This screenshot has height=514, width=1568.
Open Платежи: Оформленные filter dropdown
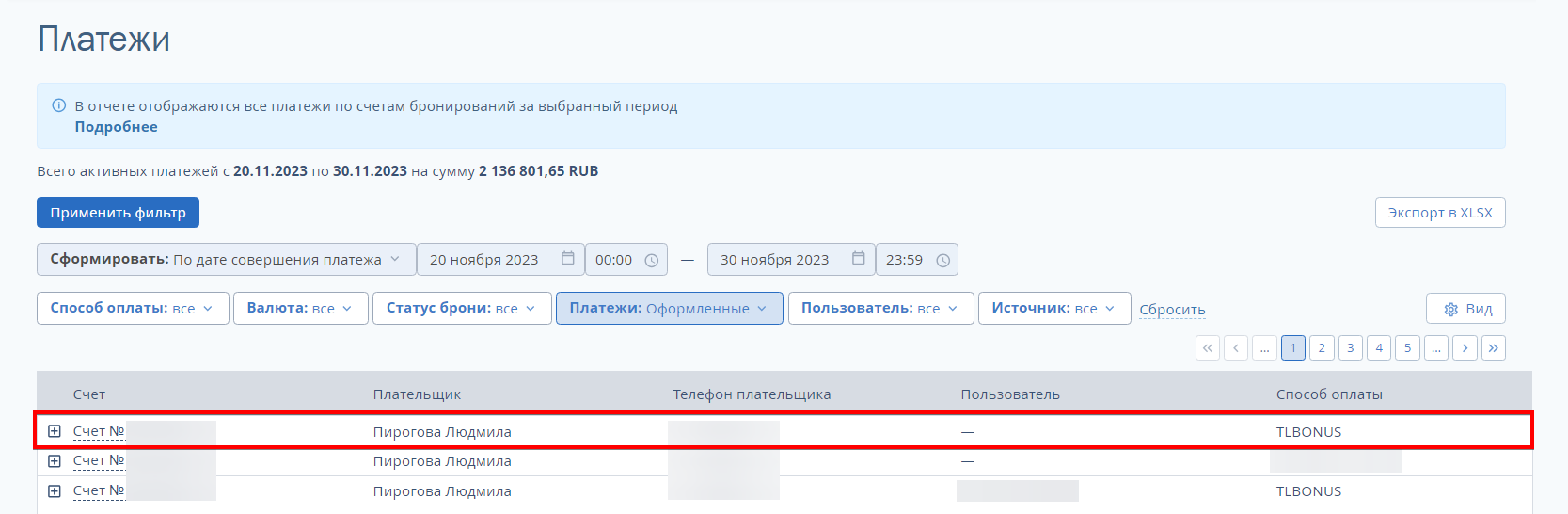pyautogui.click(x=669, y=309)
